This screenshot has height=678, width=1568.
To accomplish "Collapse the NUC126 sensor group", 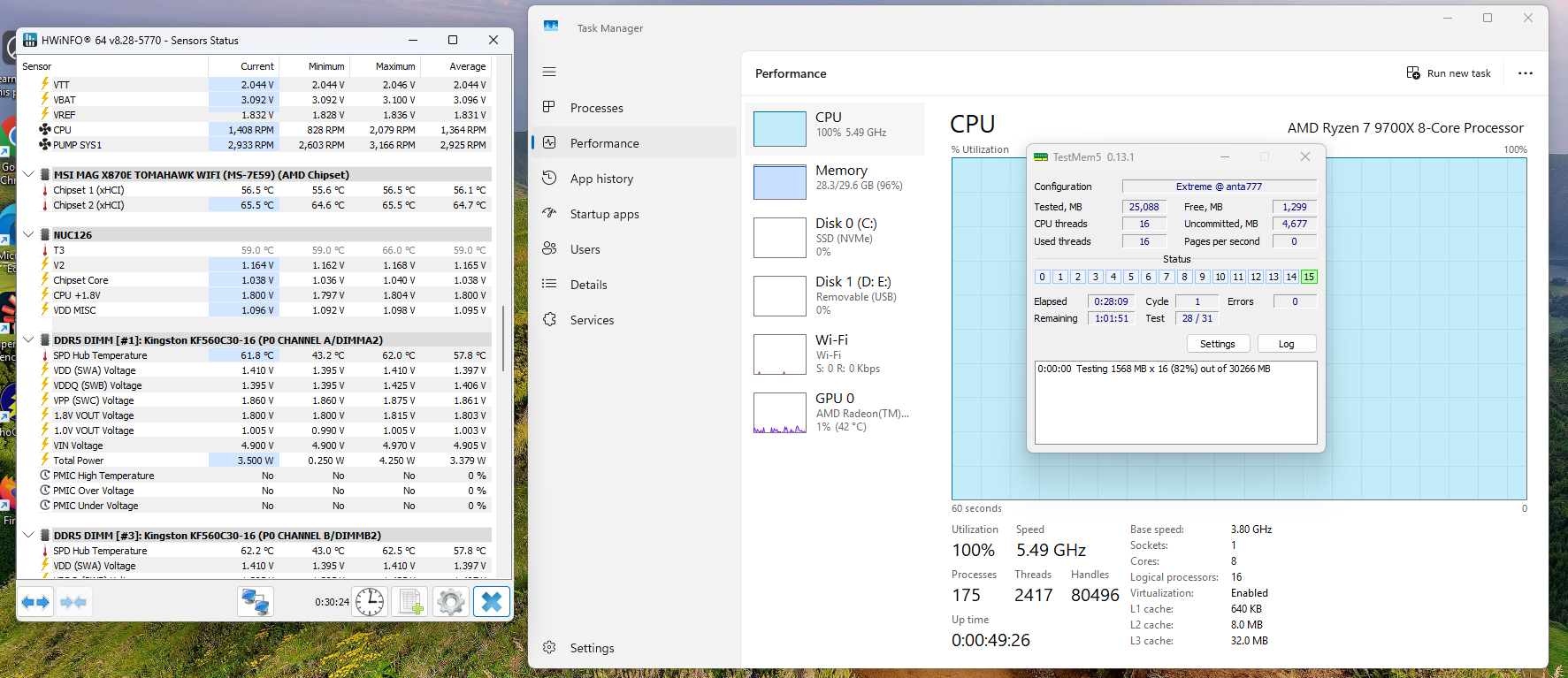I will click(28, 235).
